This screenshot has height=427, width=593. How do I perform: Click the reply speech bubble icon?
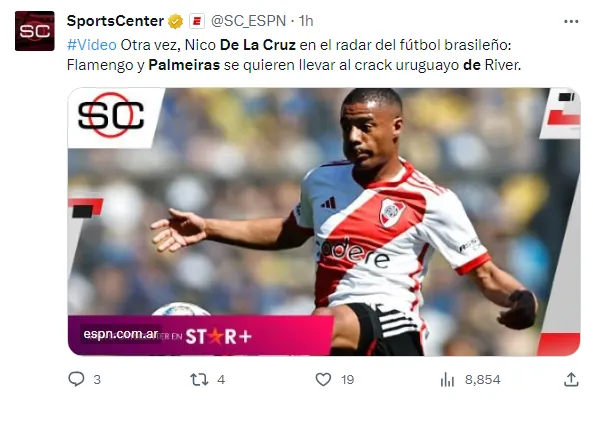click(x=76, y=379)
